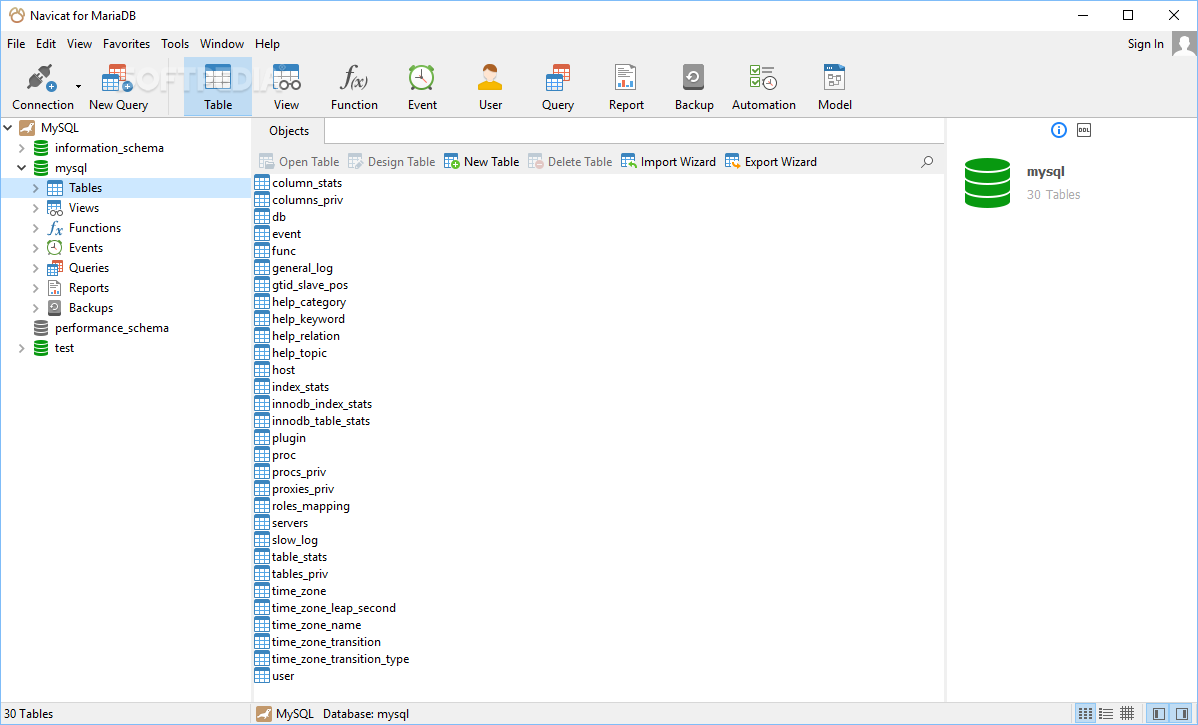Open the Automation toolbar icon

pyautogui.click(x=763, y=87)
